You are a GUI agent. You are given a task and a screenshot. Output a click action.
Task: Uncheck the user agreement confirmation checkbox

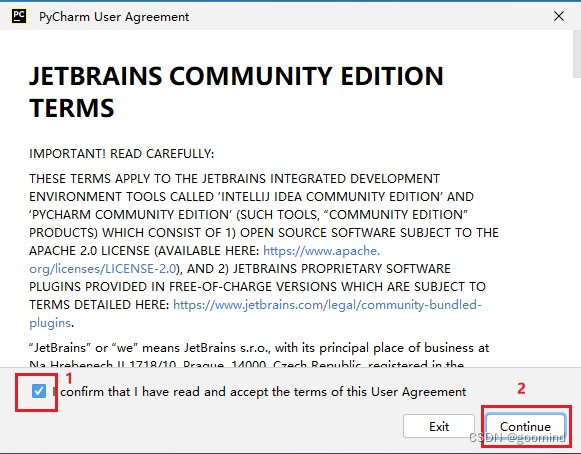(x=39, y=391)
